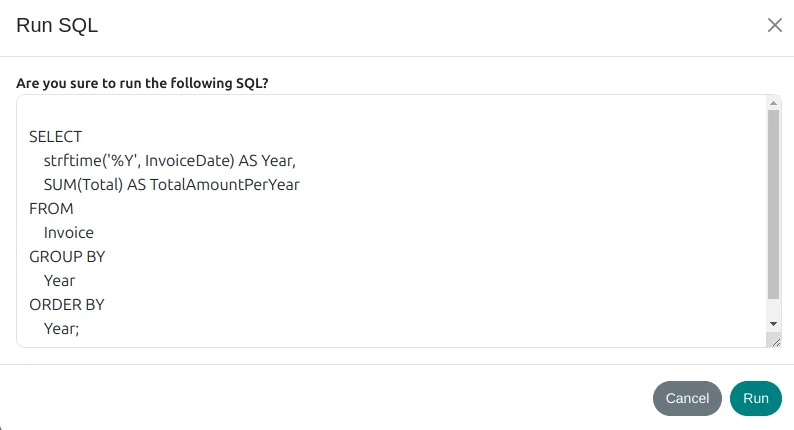
Task: Close the Run SQL dialog
Action: click(x=774, y=25)
